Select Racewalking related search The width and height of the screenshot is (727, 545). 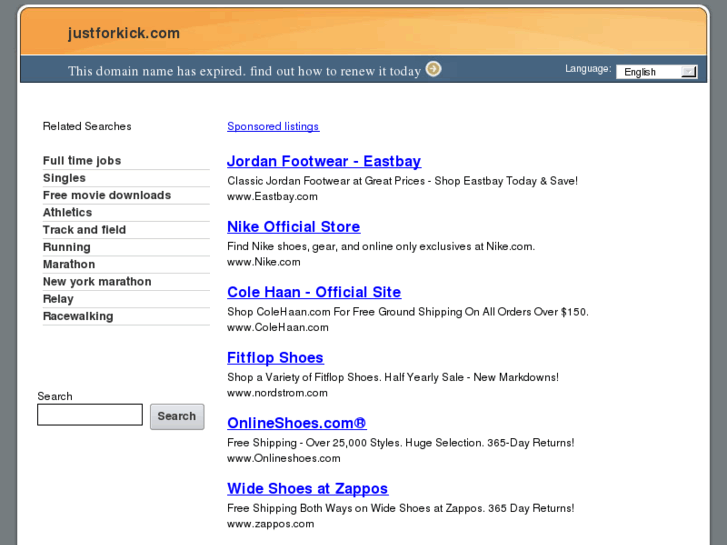[78, 316]
